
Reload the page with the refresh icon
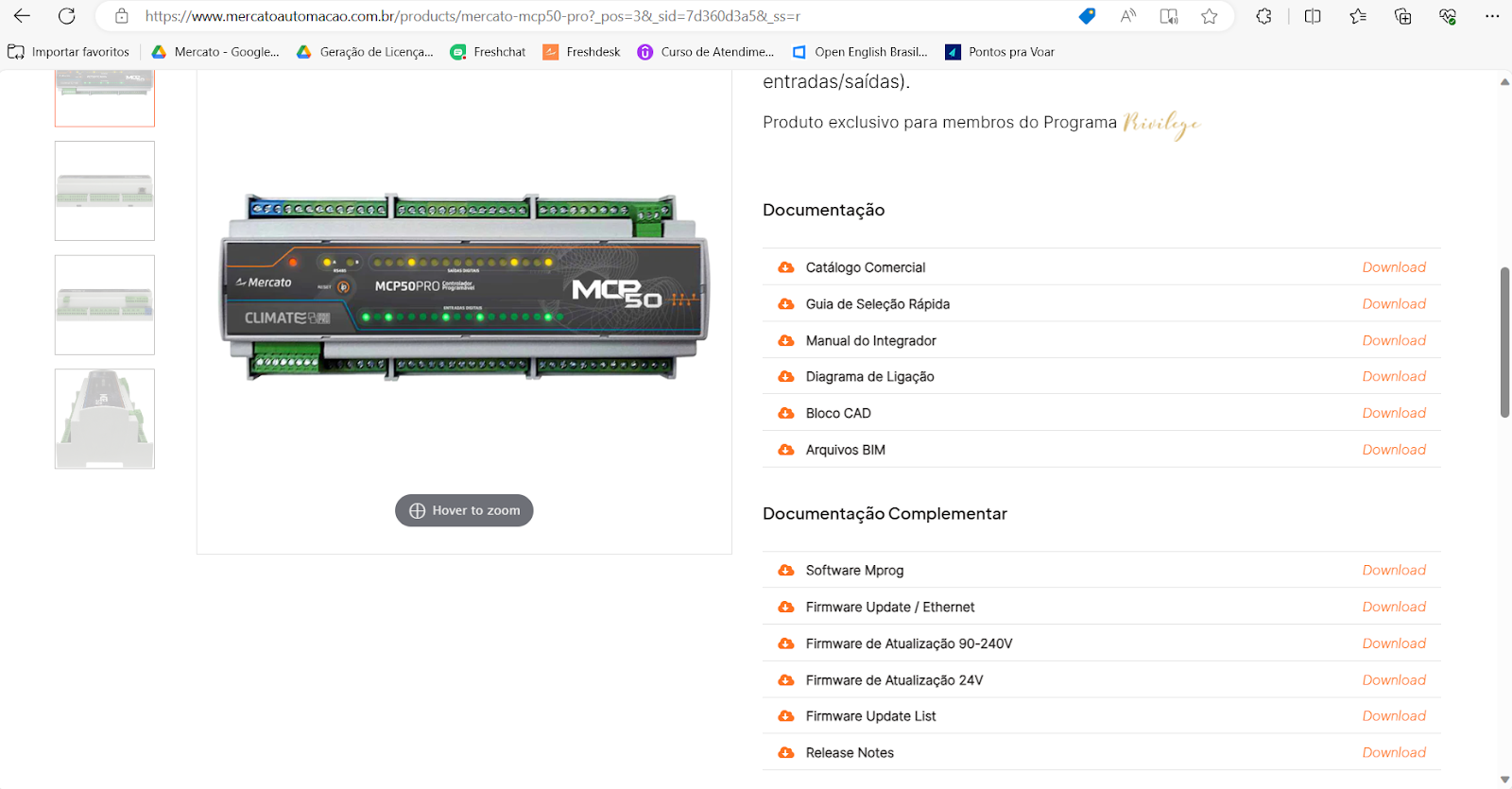click(x=67, y=16)
